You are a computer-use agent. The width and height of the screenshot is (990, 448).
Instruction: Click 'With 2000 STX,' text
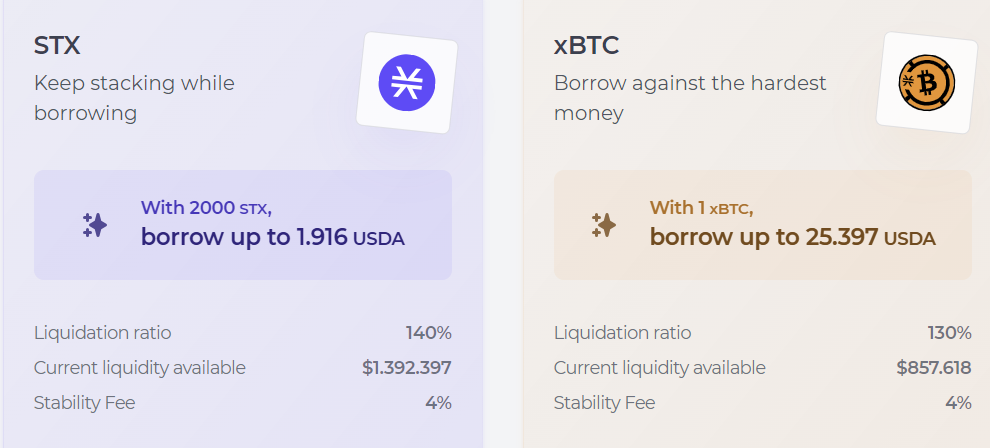click(206, 208)
